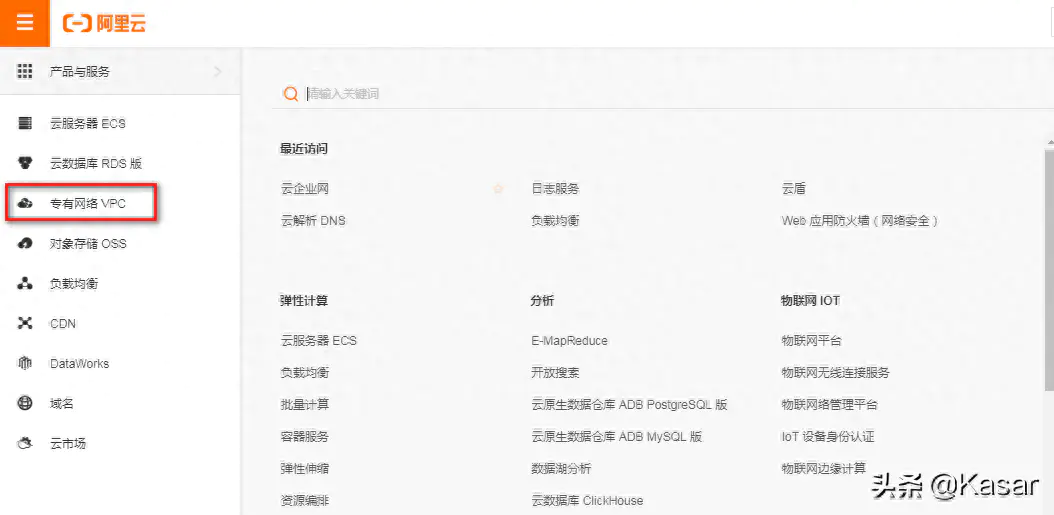Image resolution: width=1054 pixels, height=515 pixels.
Task: Click the orange hamburger menu button
Action: coord(24,23)
